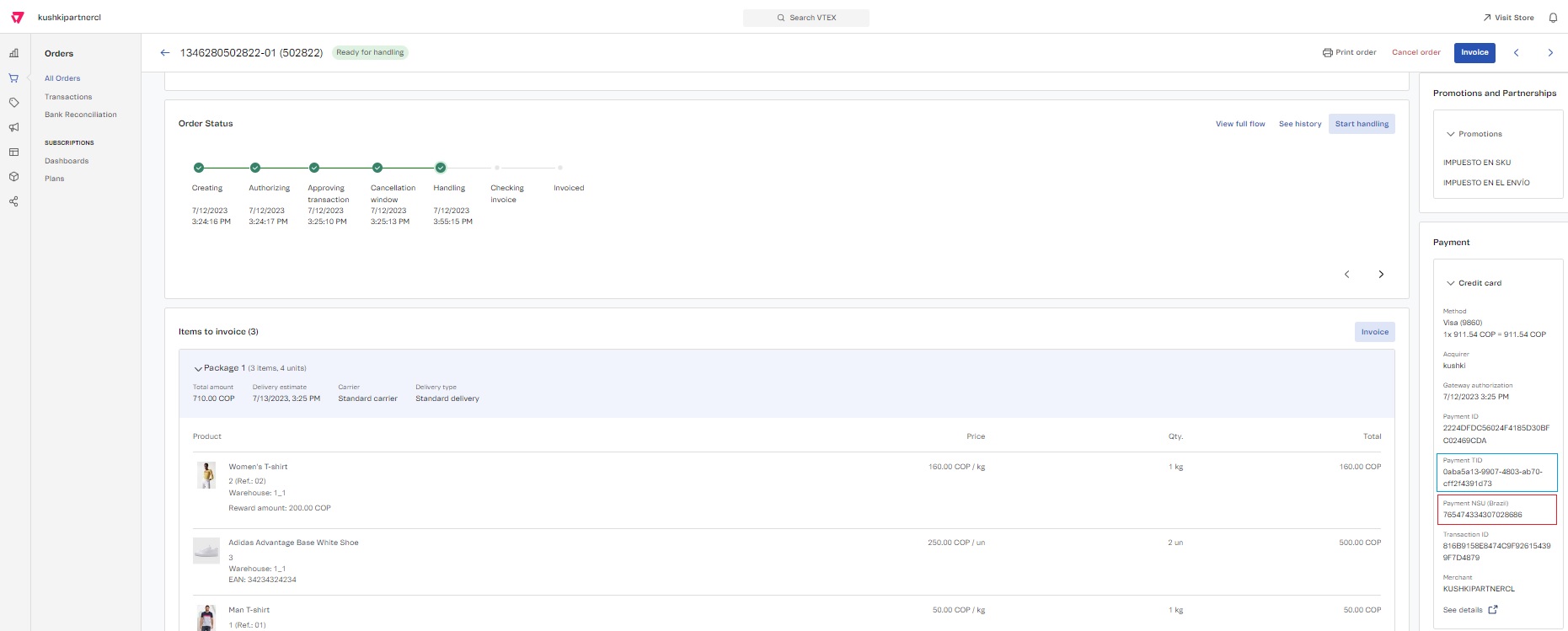Click the Search VTEX field

point(806,18)
